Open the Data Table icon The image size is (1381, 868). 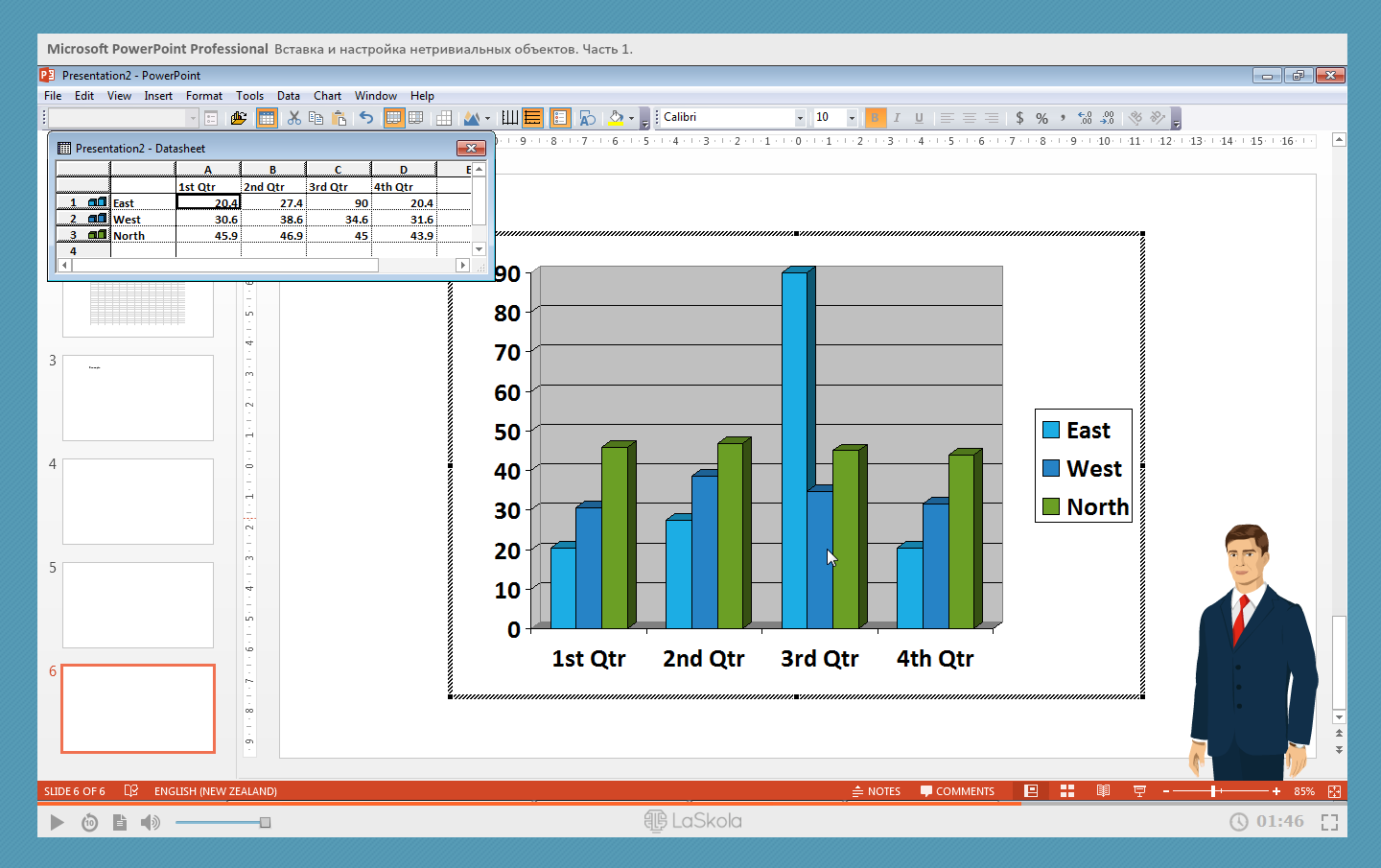click(444, 118)
